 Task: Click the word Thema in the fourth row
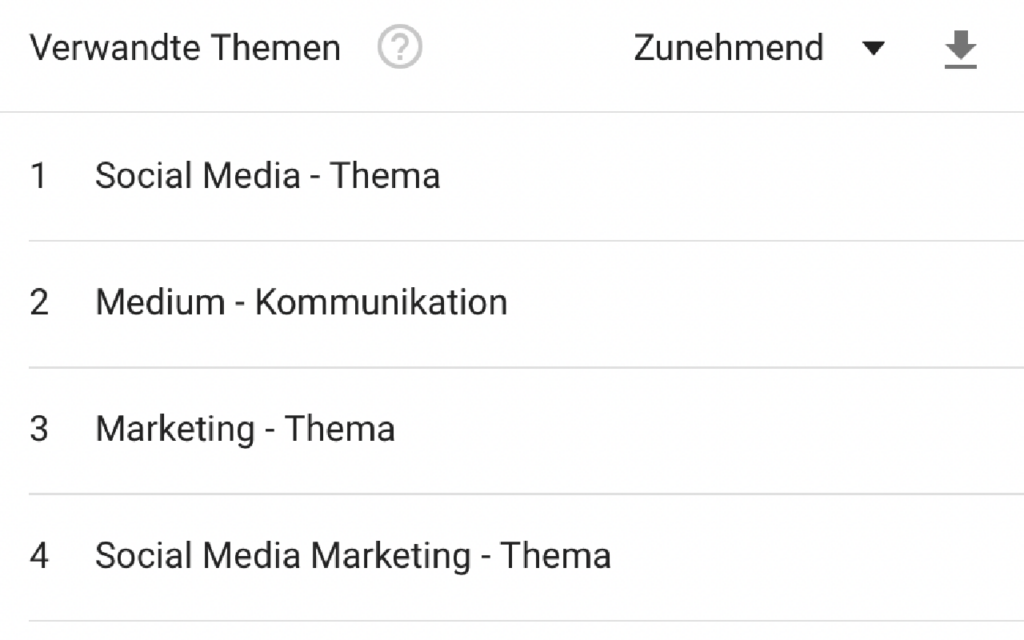click(x=556, y=556)
